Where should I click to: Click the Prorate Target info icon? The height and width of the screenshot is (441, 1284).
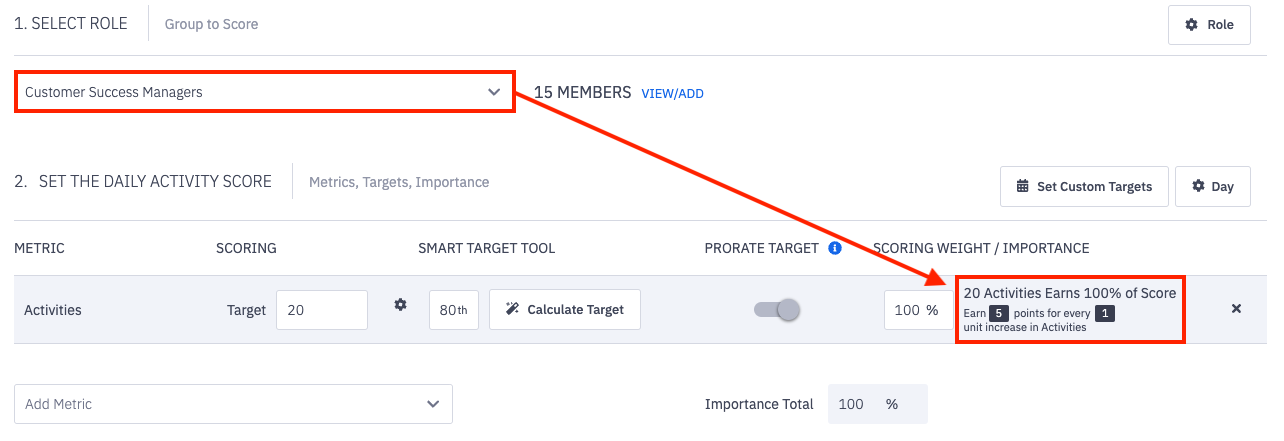(x=835, y=248)
